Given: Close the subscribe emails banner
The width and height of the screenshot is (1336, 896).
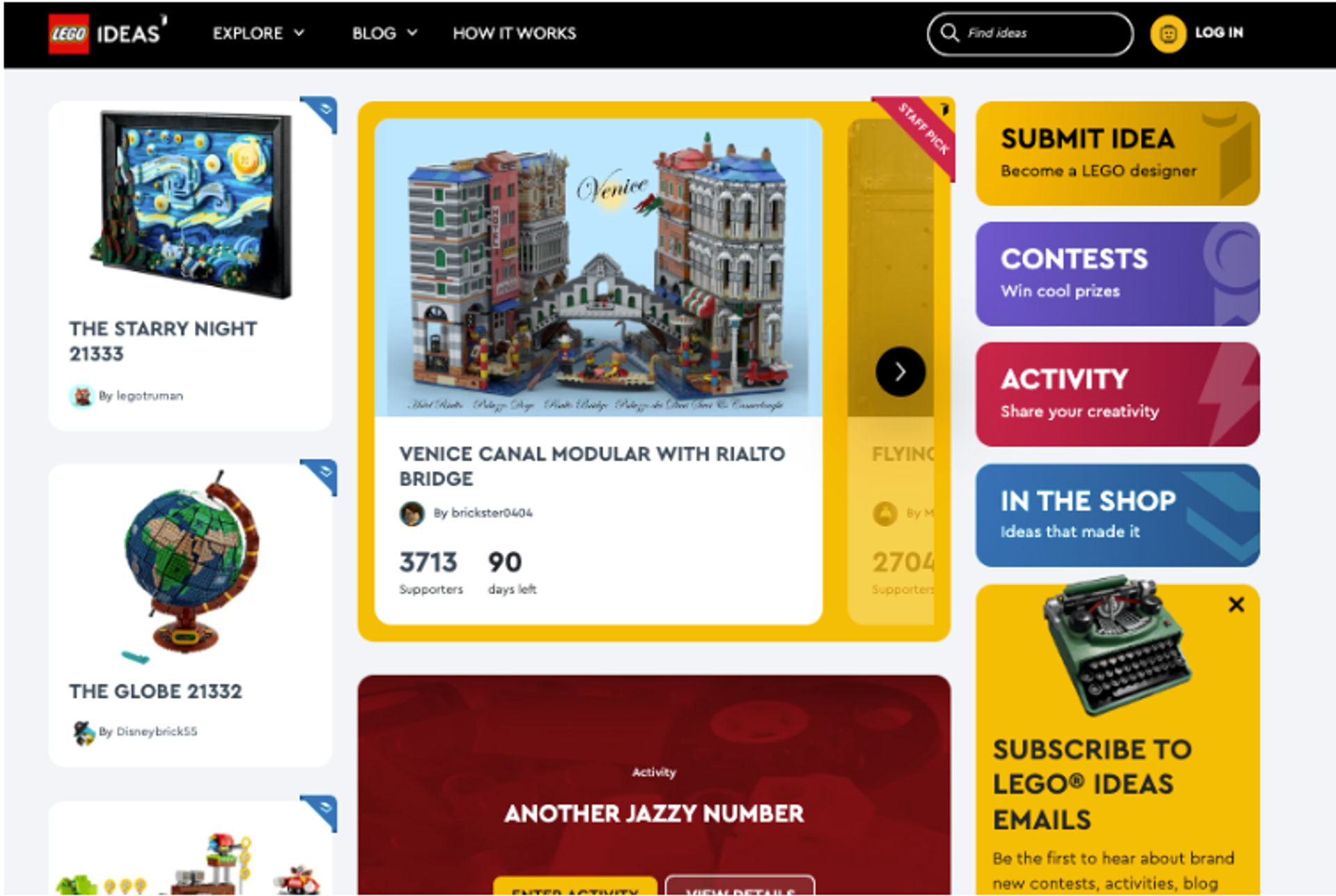Looking at the screenshot, I should coord(1236,605).
